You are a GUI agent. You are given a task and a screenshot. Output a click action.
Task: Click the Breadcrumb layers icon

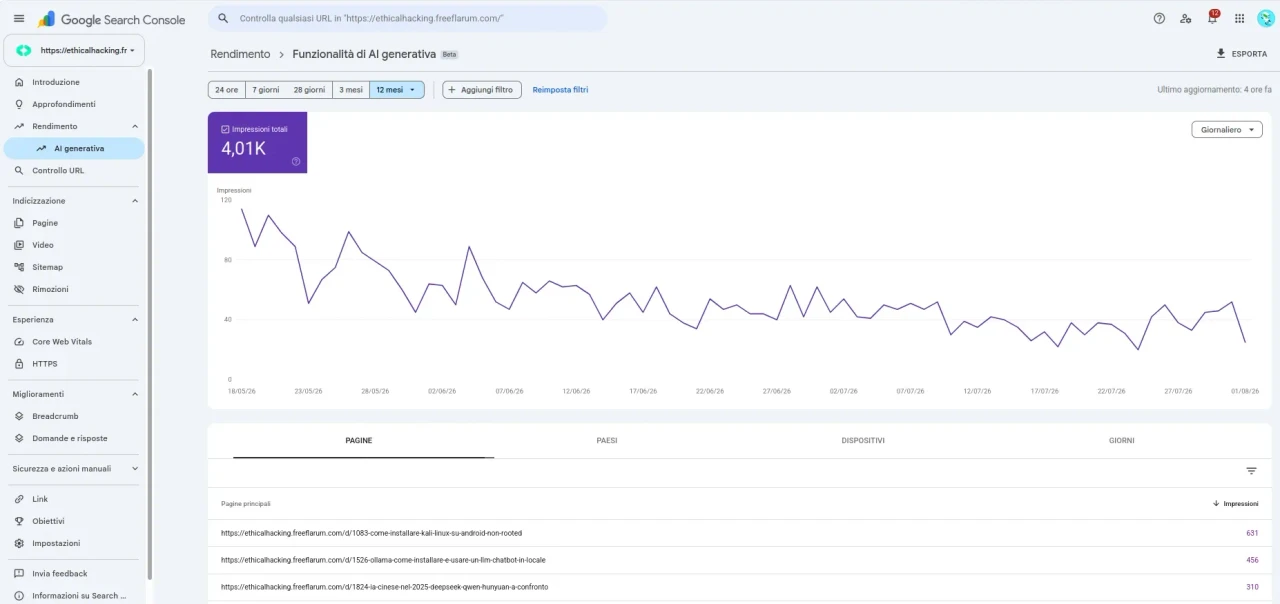[x=19, y=416]
